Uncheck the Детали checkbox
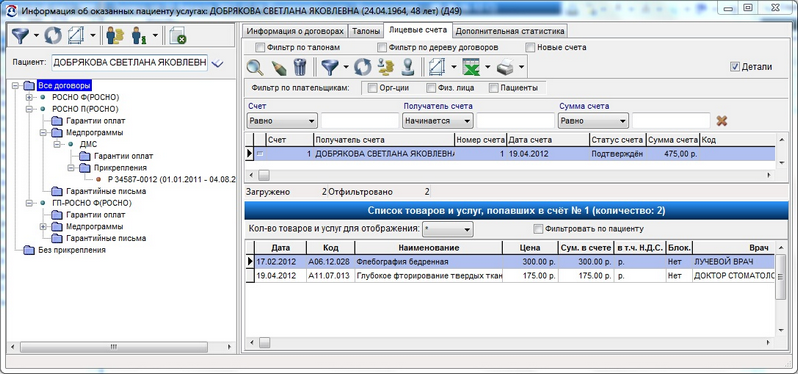This screenshot has height=374, width=798. 734,67
